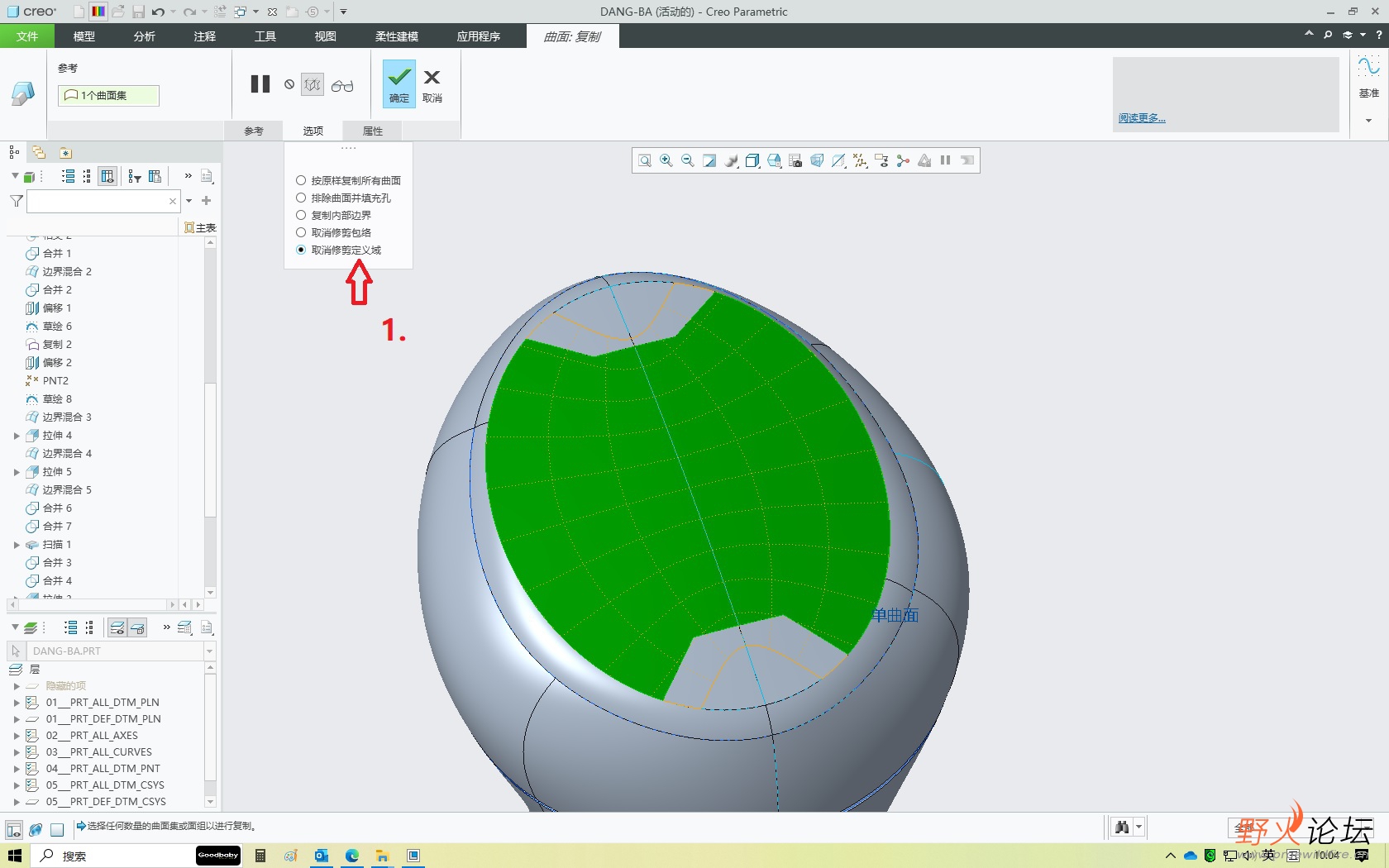Click the glasses verify preview icon
This screenshot has height=868, width=1389.
point(342,85)
